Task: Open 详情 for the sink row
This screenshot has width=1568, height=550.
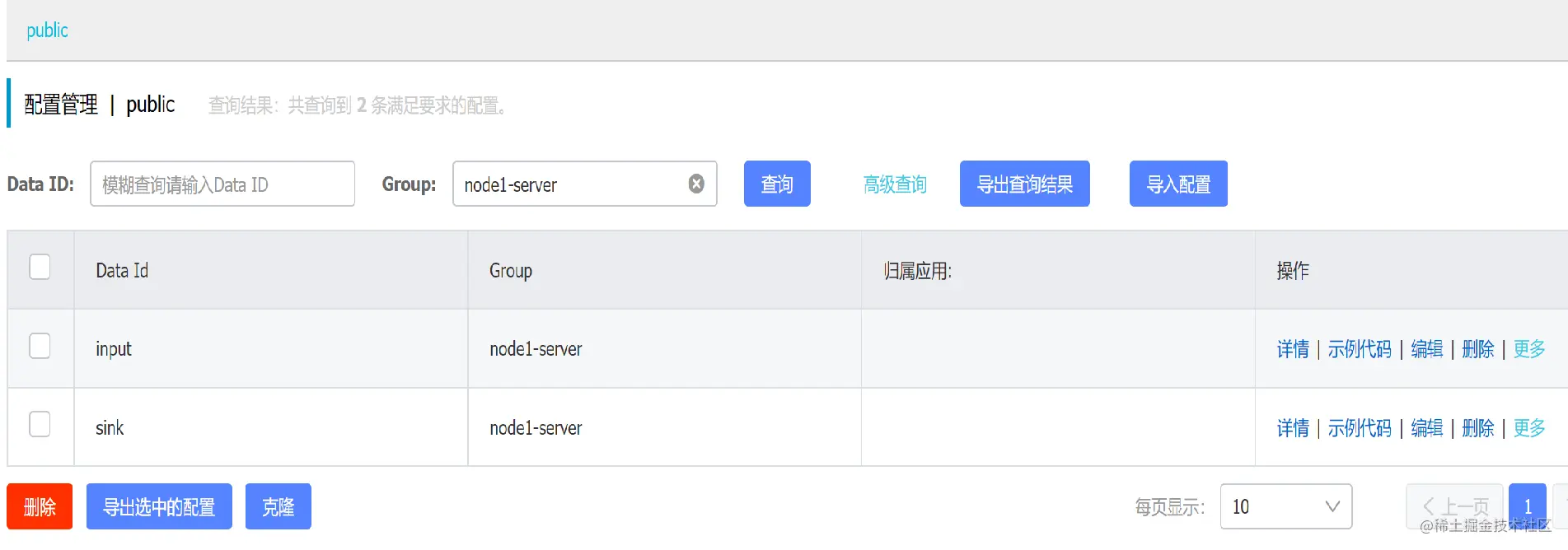Action: (1293, 428)
